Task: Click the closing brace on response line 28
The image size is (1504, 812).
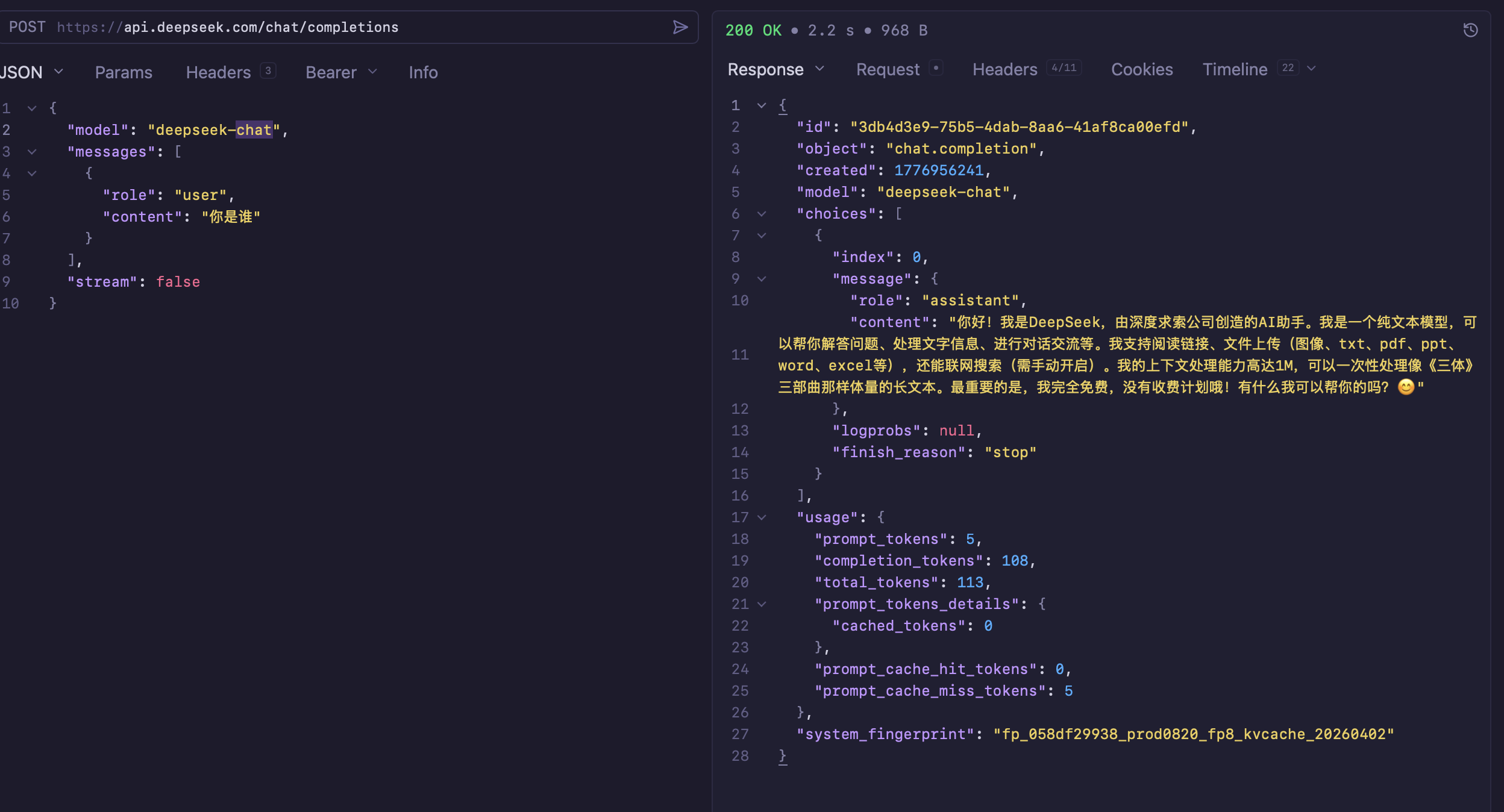Action: [783, 756]
